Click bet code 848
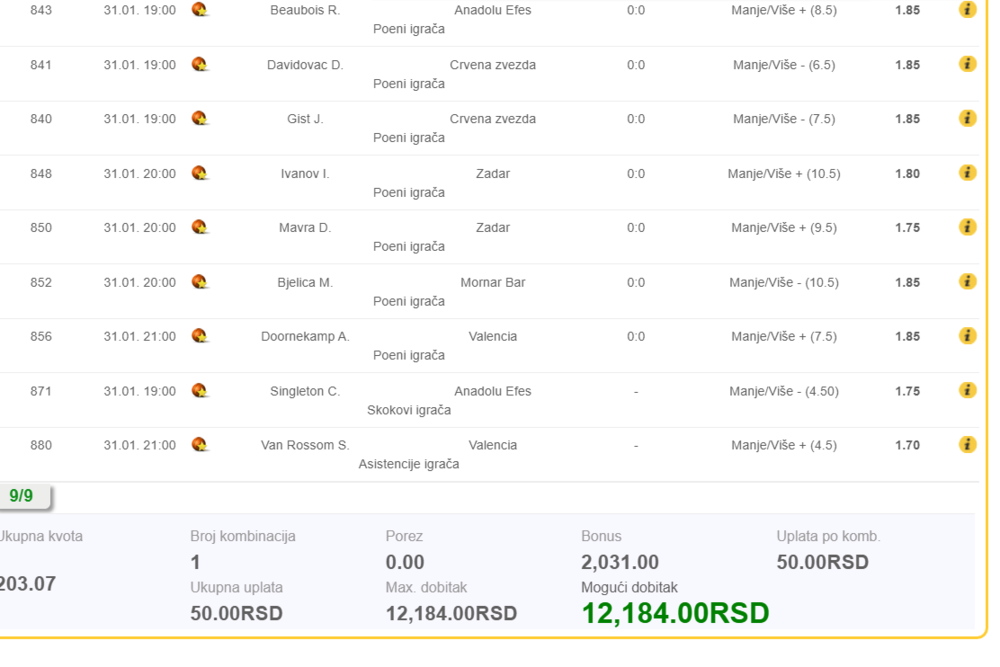 pos(41,174)
